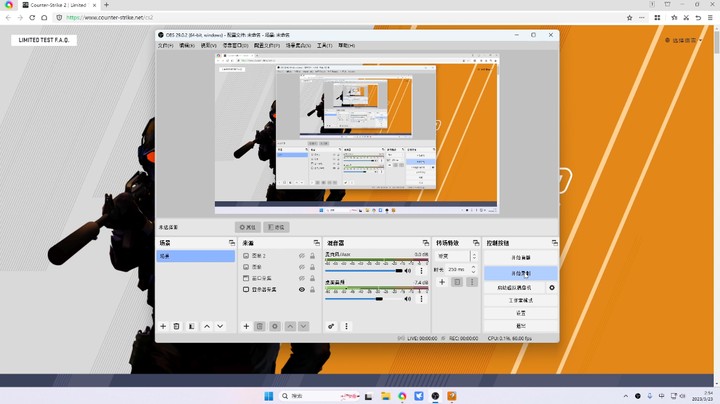720x404 pixels.
Task: Add a new scene with the plus icon
Action: 163,326
